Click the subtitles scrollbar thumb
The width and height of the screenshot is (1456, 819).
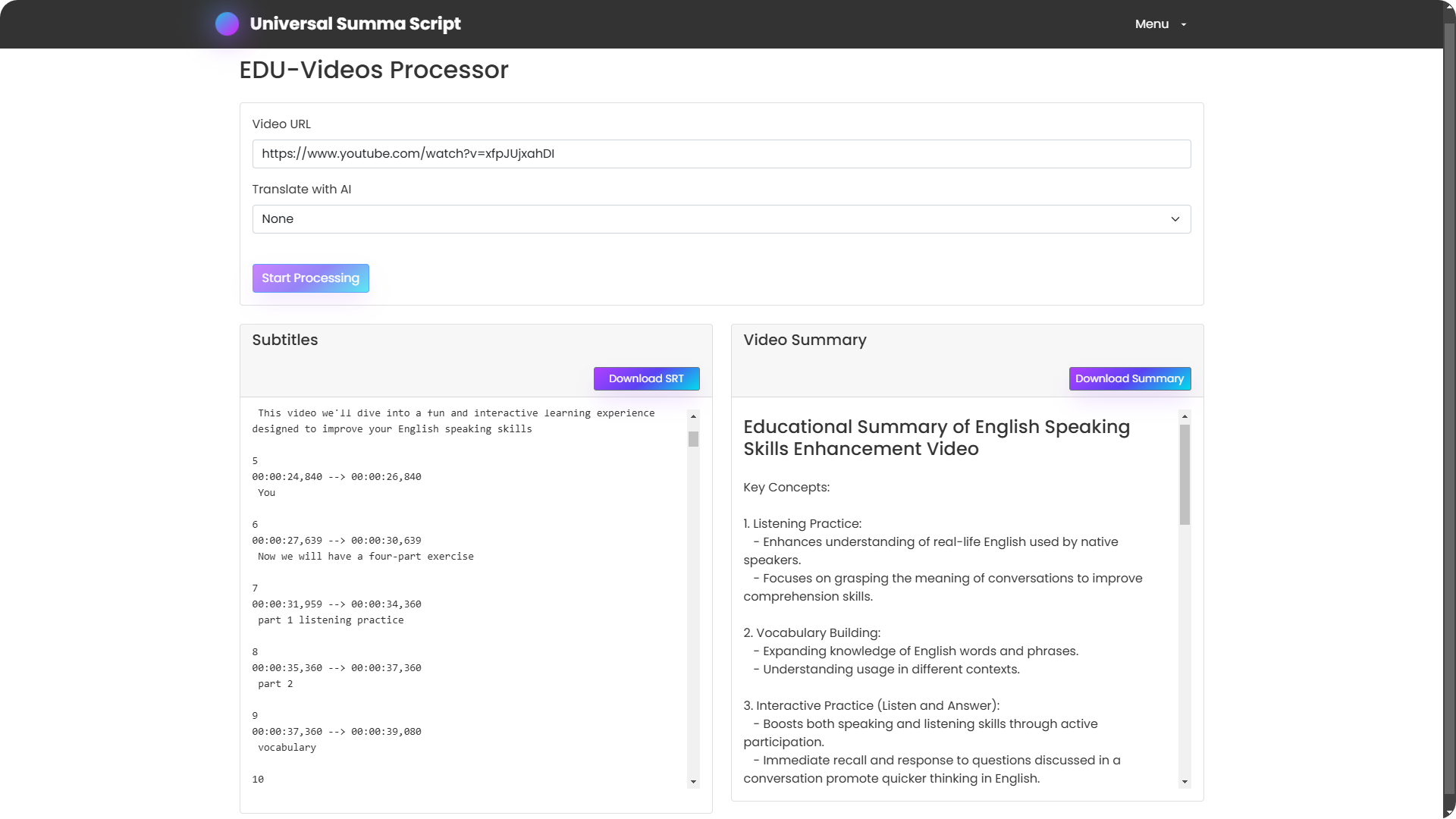pos(693,439)
